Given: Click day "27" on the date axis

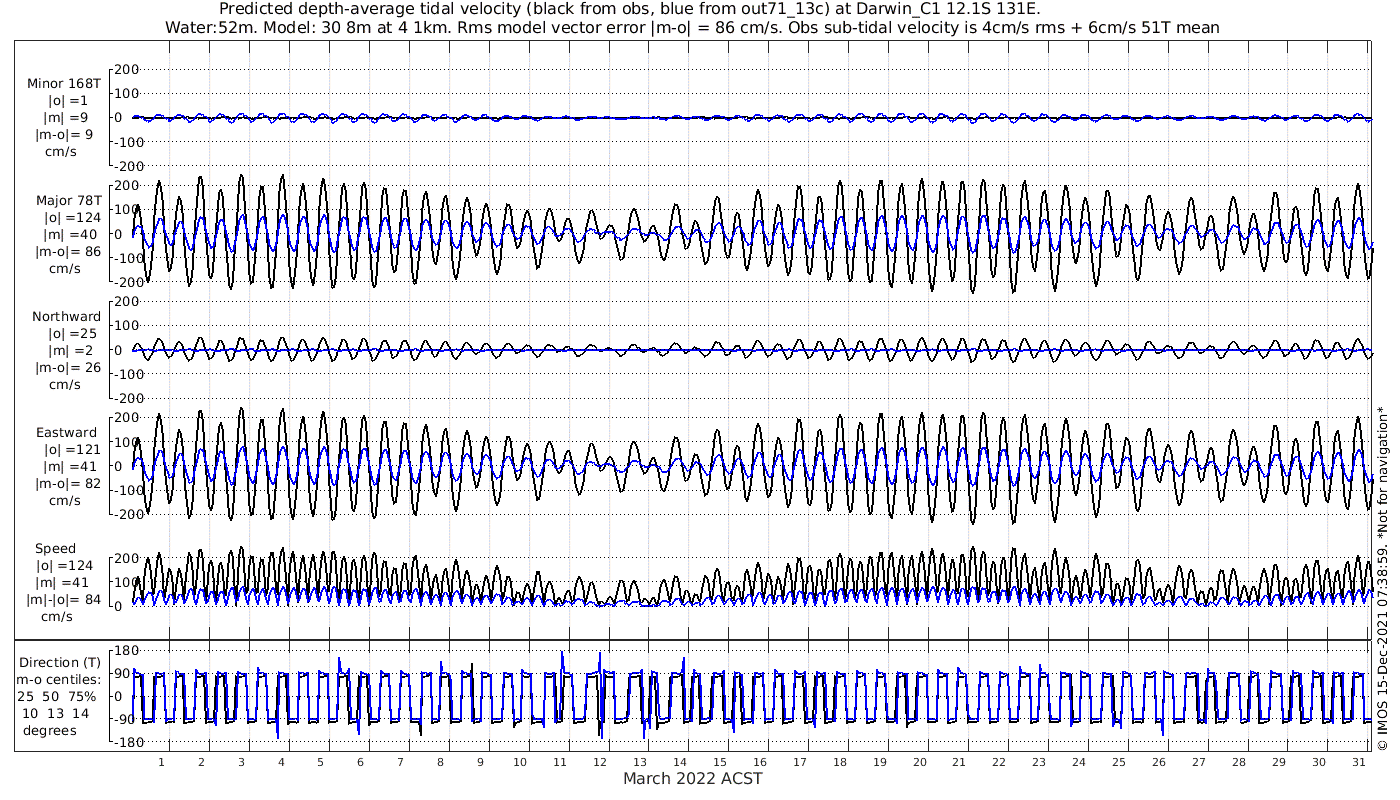Looking at the screenshot, I should [1199, 762].
